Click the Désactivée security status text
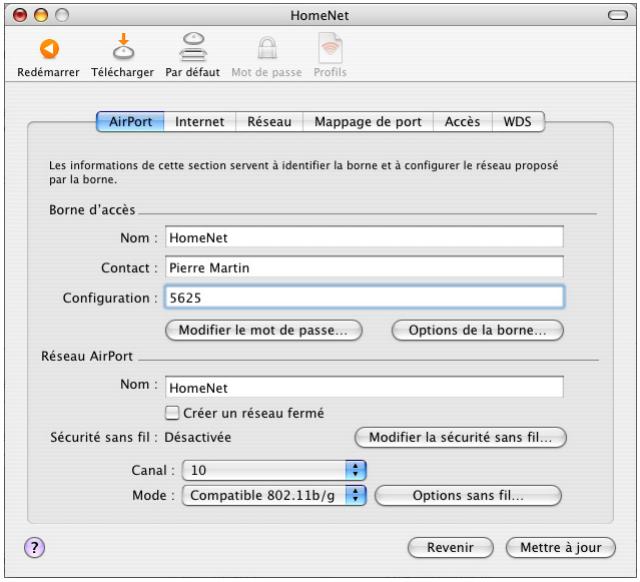The image size is (640, 582). tap(198, 438)
